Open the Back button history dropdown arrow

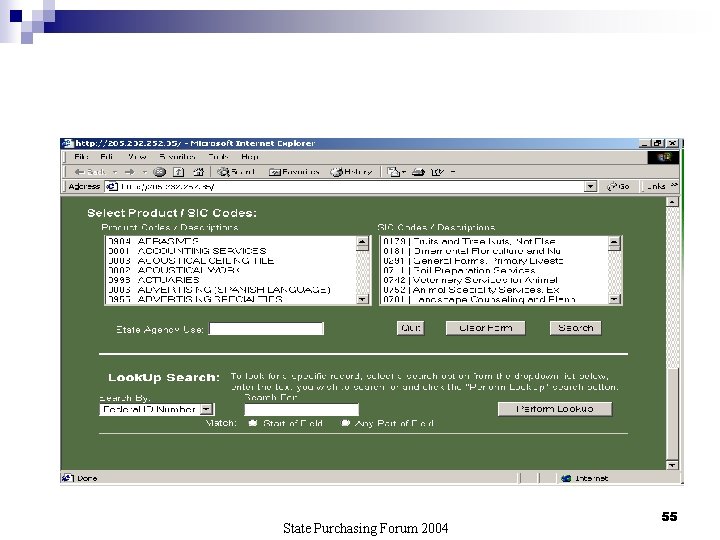click(114, 172)
